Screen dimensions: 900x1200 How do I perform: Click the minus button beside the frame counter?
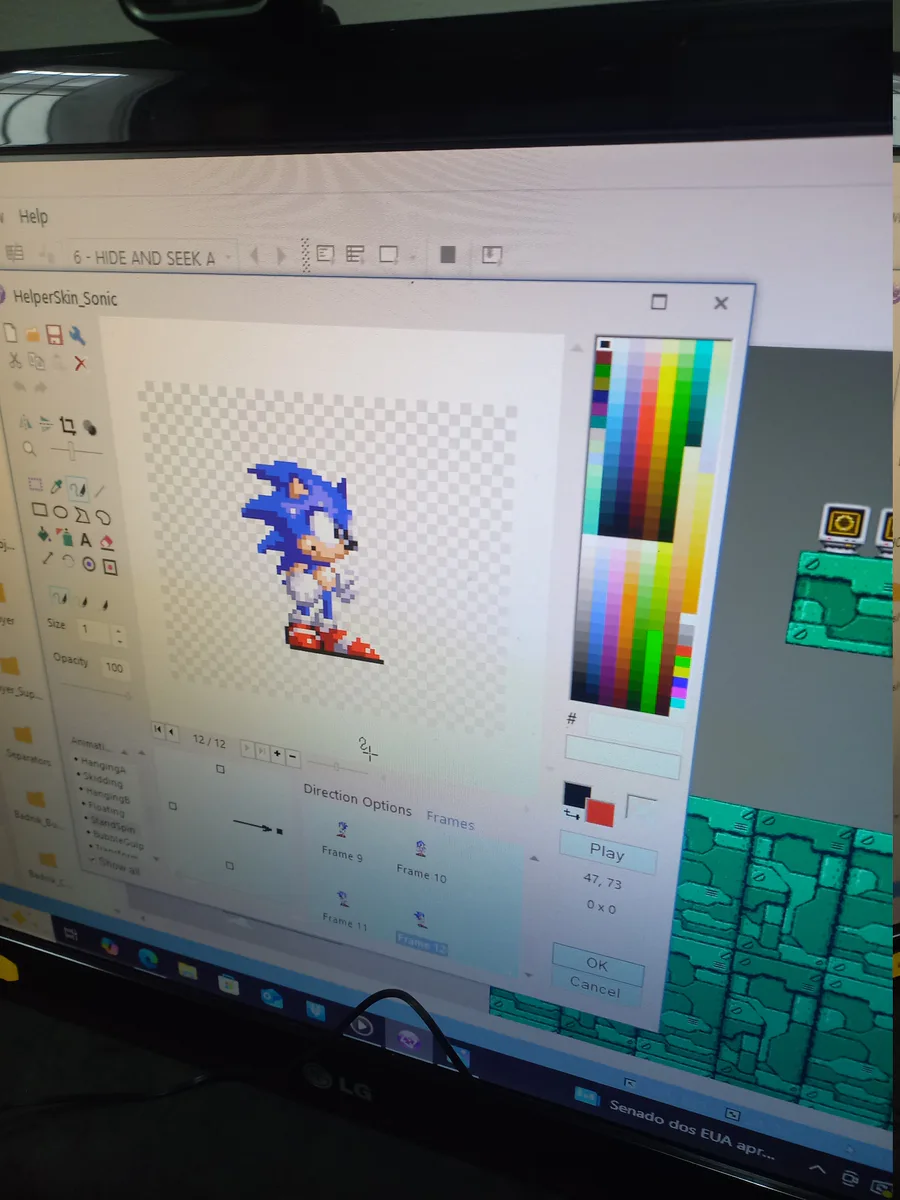point(293,756)
